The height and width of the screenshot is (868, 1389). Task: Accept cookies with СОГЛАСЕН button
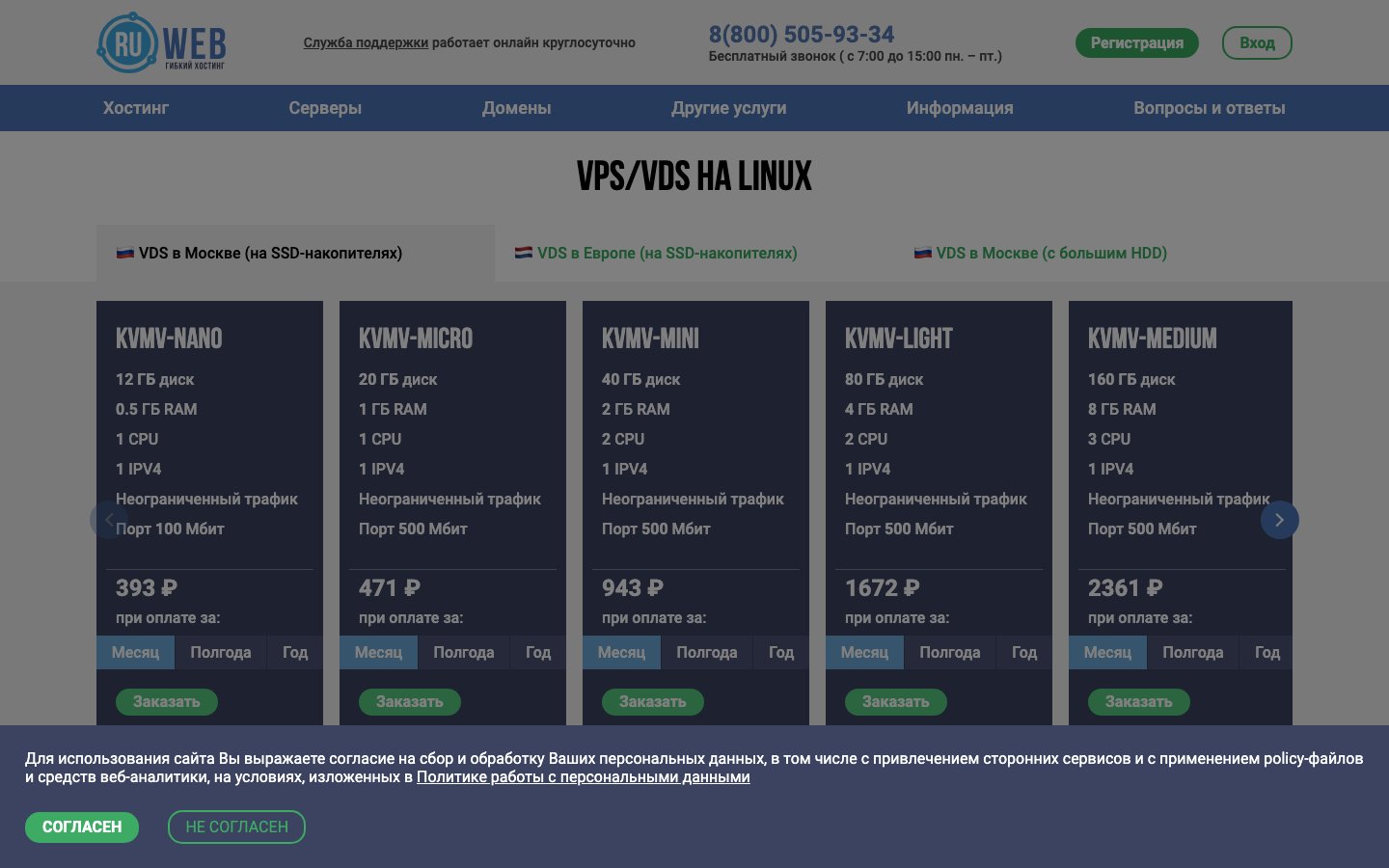click(x=82, y=827)
